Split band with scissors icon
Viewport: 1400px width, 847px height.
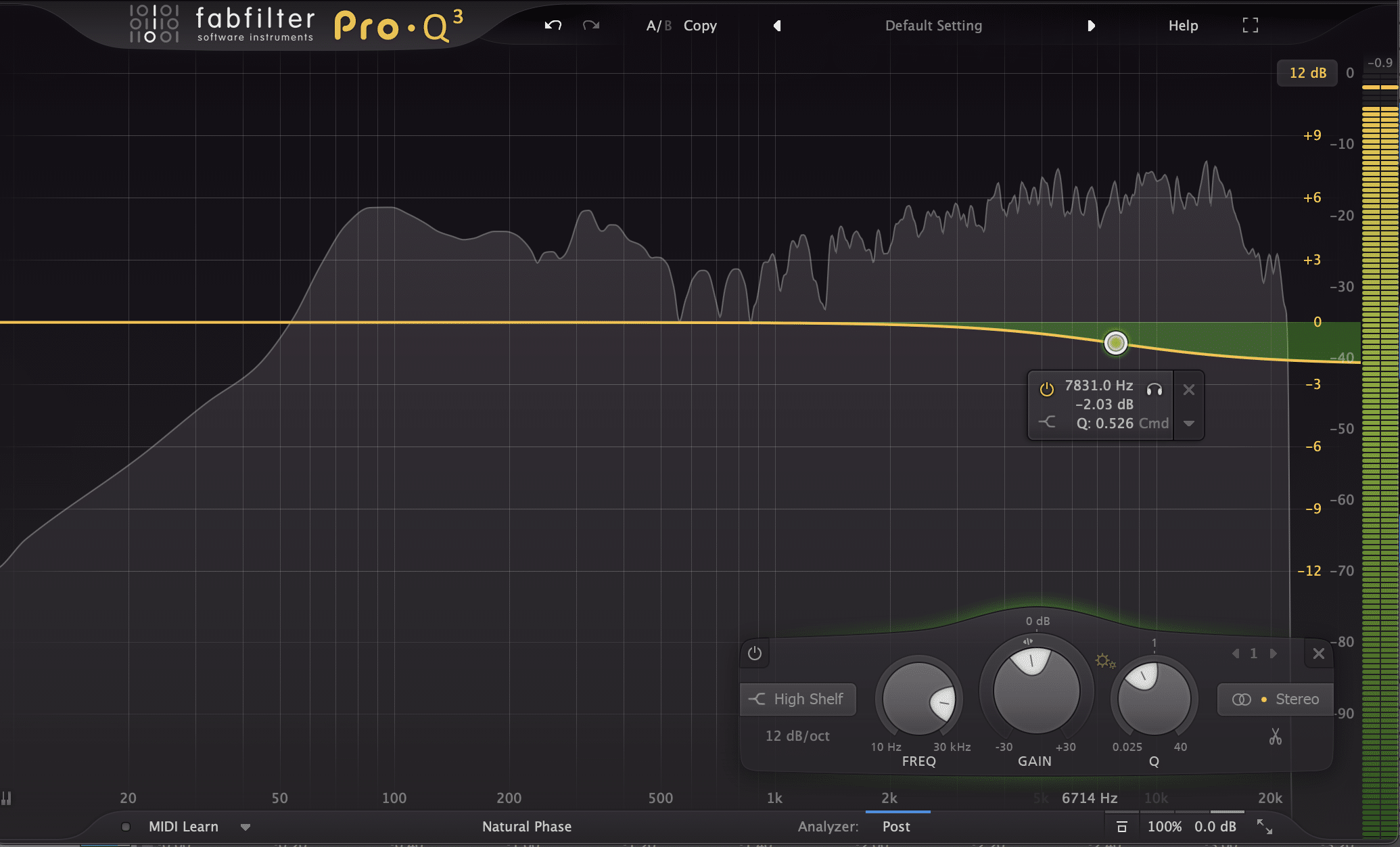pyautogui.click(x=1276, y=737)
